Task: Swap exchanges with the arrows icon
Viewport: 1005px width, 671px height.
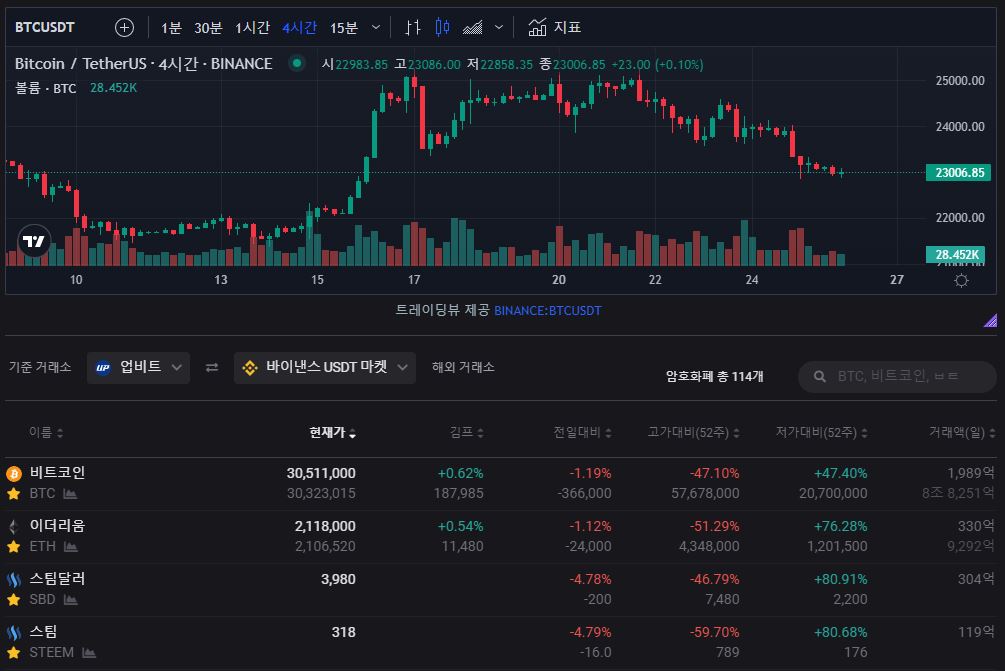Action: (212, 367)
